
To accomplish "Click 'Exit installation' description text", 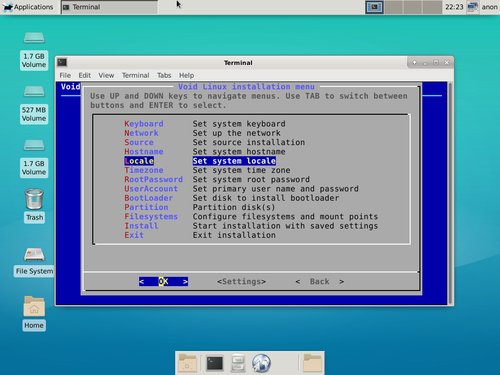I will [x=234, y=235].
